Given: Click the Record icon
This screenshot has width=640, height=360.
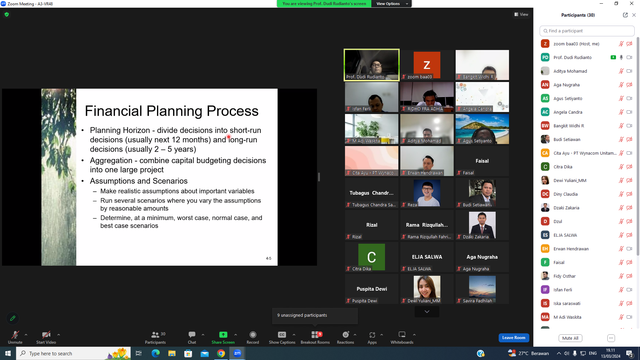Looking at the screenshot, I should pos(253,335).
